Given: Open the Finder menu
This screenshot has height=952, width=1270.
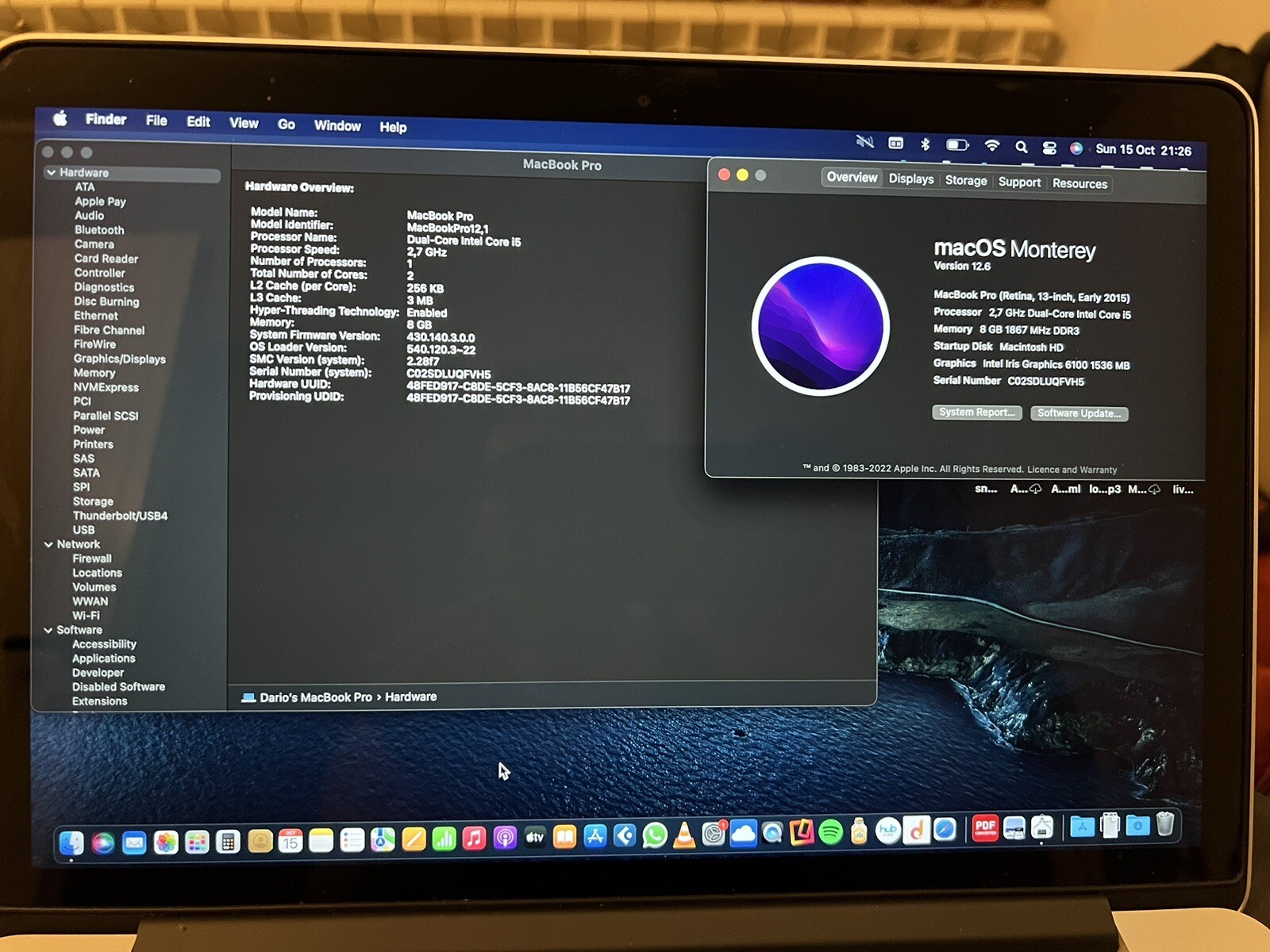Looking at the screenshot, I should pyautogui.click(x=106, y=119).
